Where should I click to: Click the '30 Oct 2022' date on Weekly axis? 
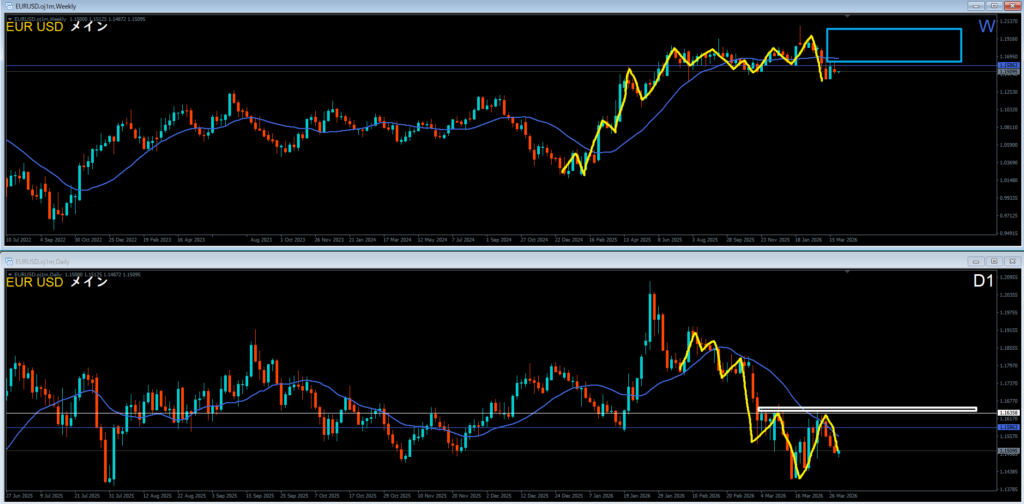coord(87,240)
